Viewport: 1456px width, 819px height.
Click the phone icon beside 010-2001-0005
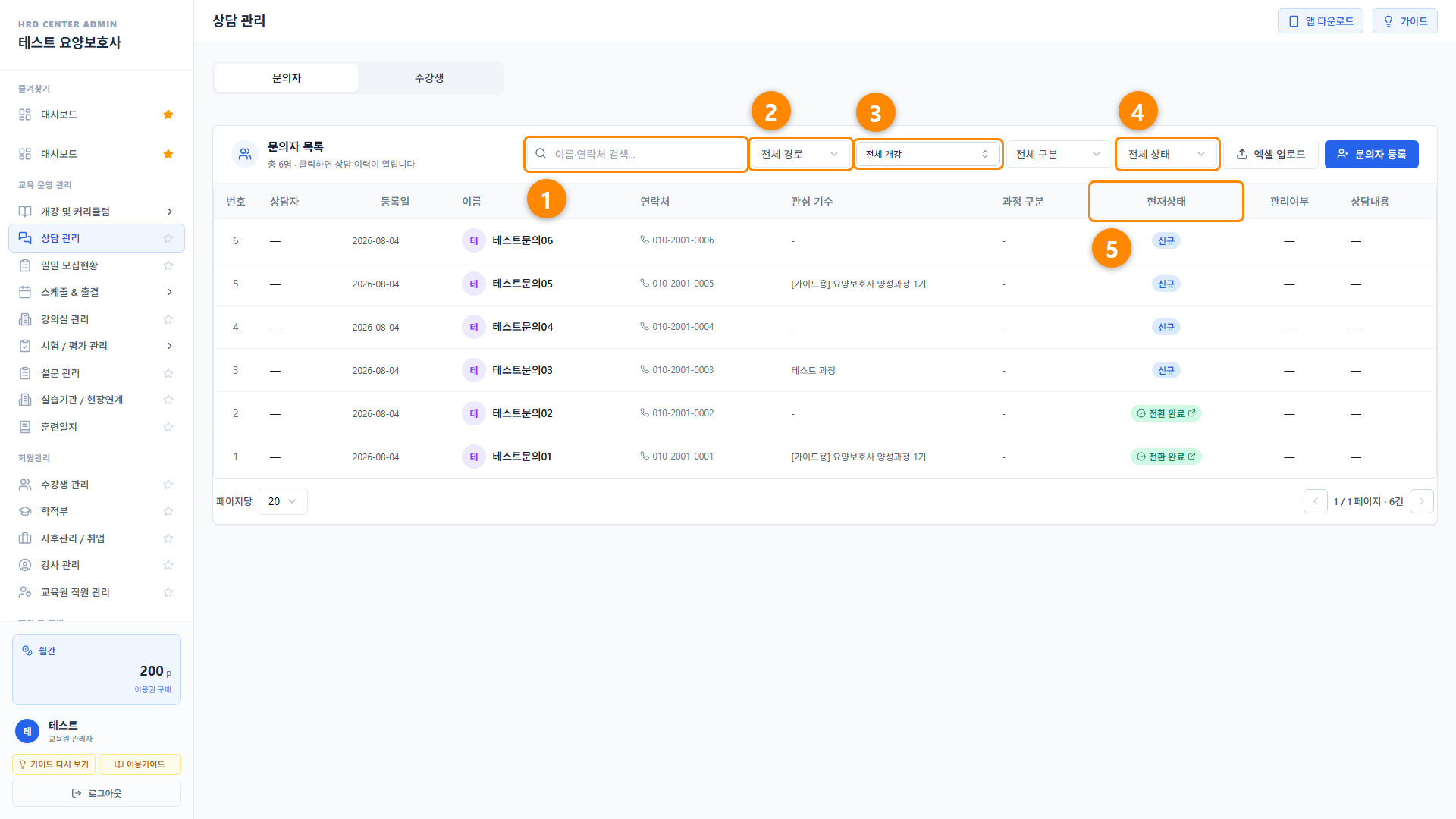click(645, 283)
